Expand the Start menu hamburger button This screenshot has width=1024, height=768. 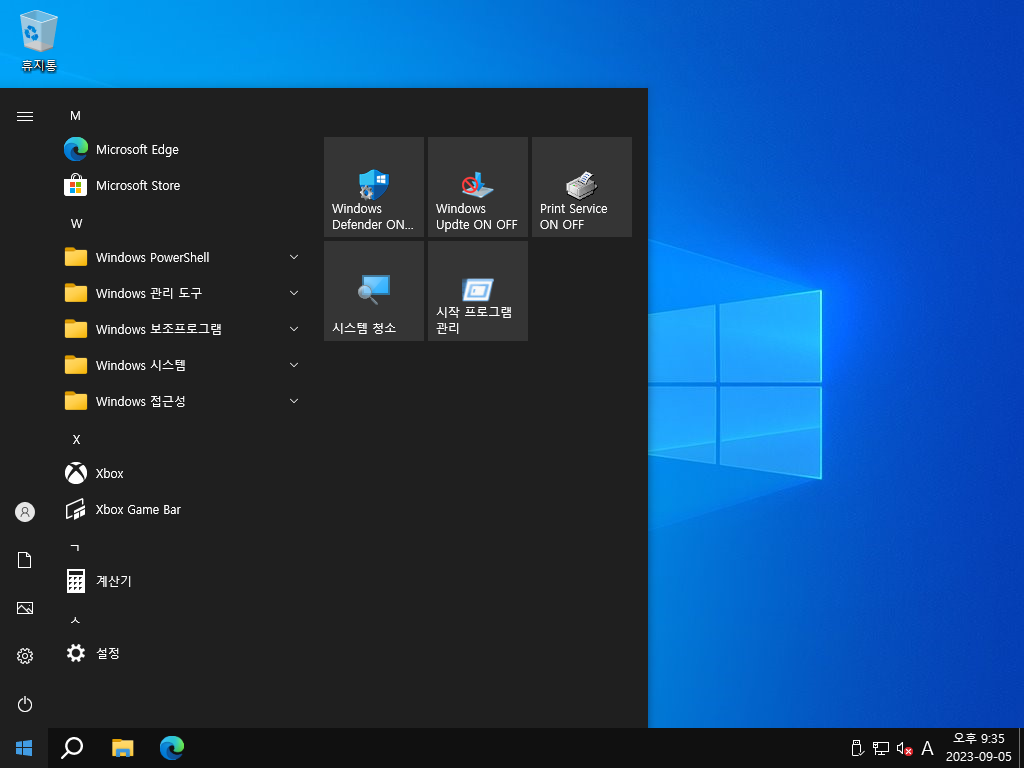coord(25,116)
